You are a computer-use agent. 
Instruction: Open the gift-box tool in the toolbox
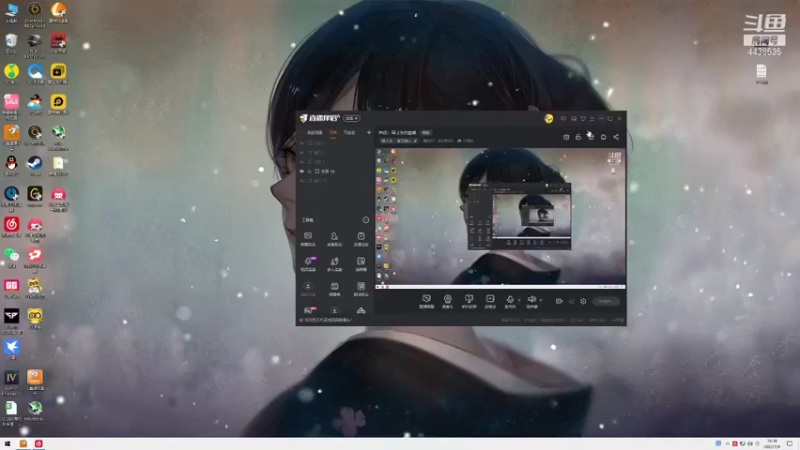click(334, 289)
